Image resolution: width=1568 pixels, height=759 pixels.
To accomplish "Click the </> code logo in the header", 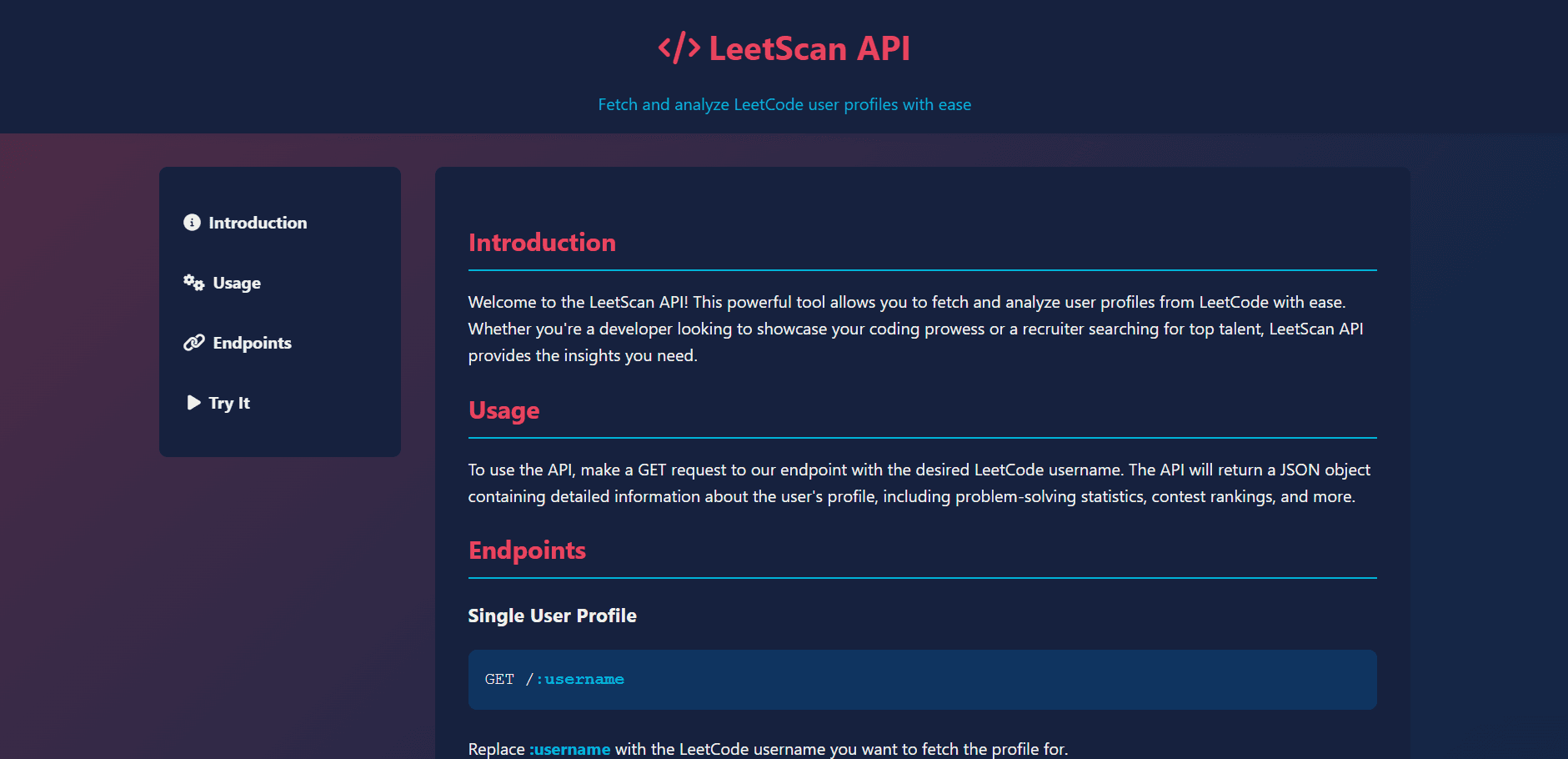I will [678, 48].
